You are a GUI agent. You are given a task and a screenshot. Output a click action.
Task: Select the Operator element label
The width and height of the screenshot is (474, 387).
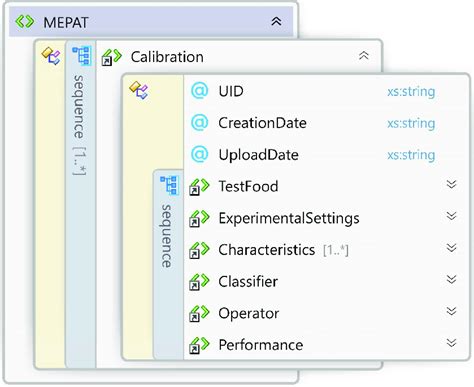pos(249,313)
